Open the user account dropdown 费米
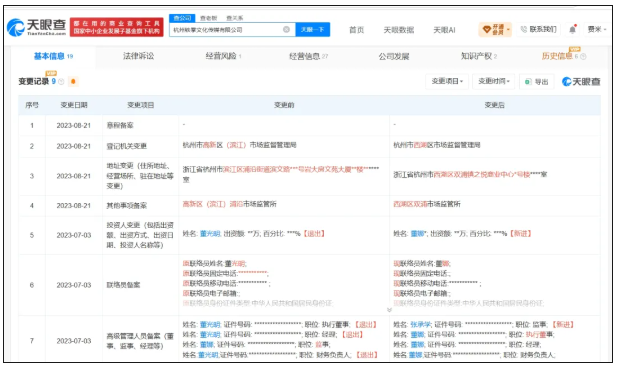 tap(596, 29)
